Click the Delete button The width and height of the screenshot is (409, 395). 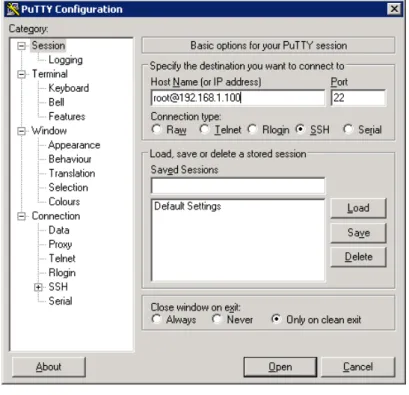[x=358, y=257]
